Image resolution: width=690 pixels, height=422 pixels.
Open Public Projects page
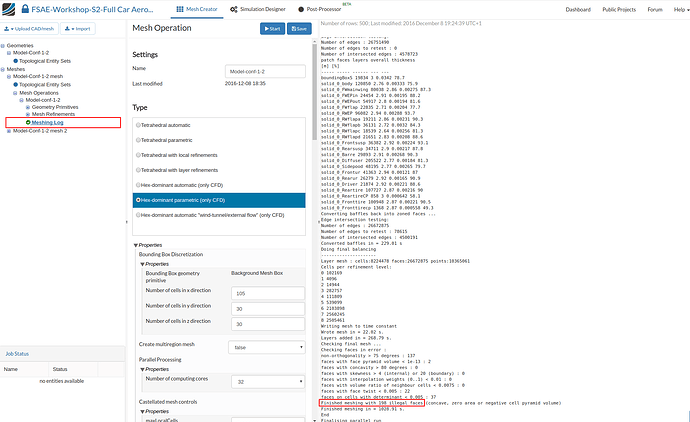pyautogui.click(x=619, y=9)
